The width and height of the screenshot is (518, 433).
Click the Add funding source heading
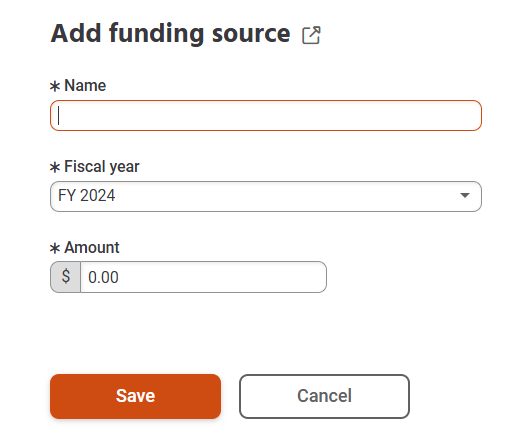coord(170,34)
